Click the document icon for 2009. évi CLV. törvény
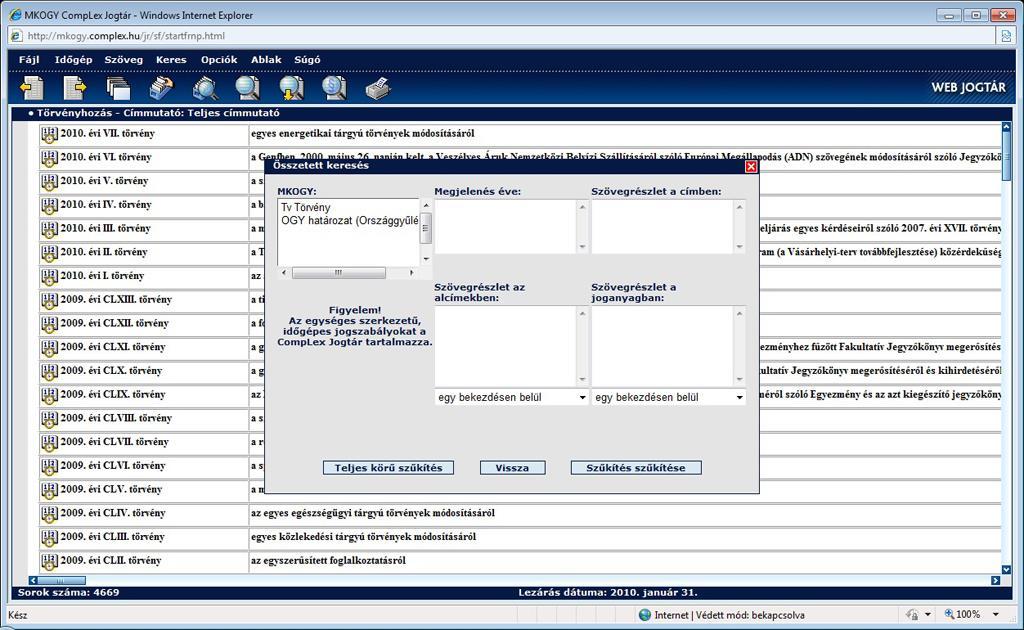The height and width of the screenshot is (630, 1024). click(49, 490)
